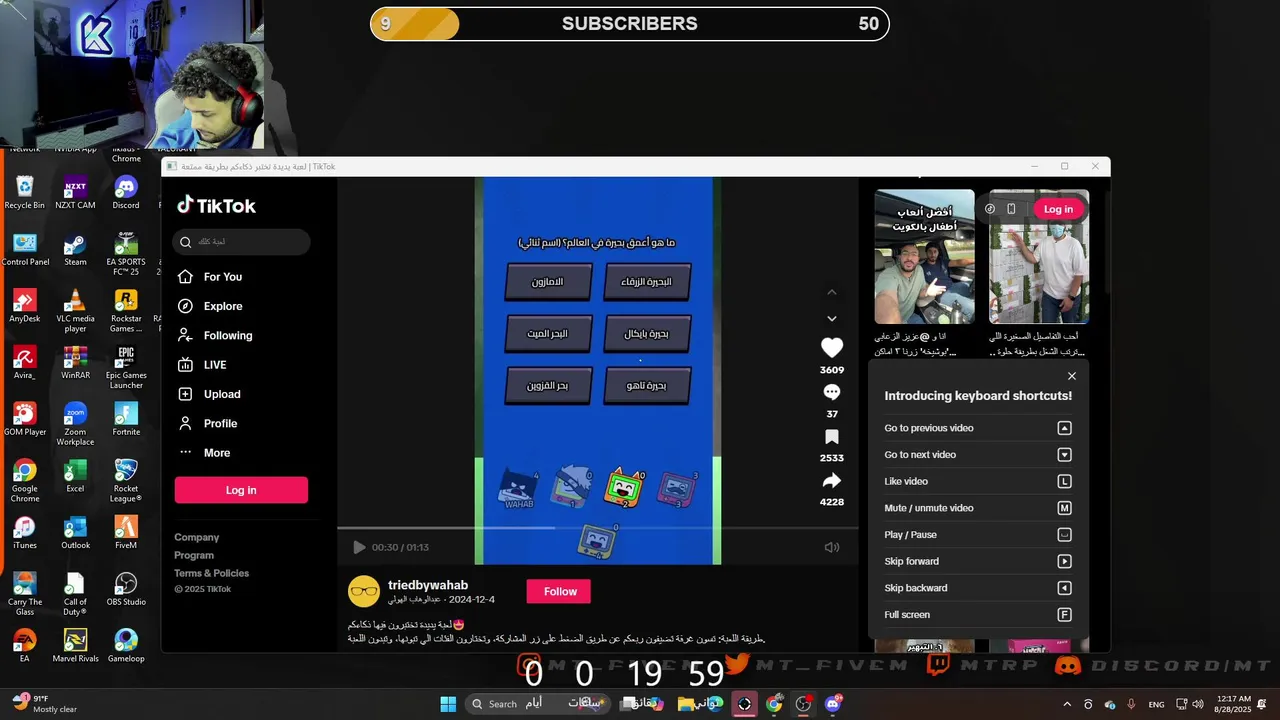Open the Windows Start menu
Viewport: 1280px width, 720px height.
point(448,704)
